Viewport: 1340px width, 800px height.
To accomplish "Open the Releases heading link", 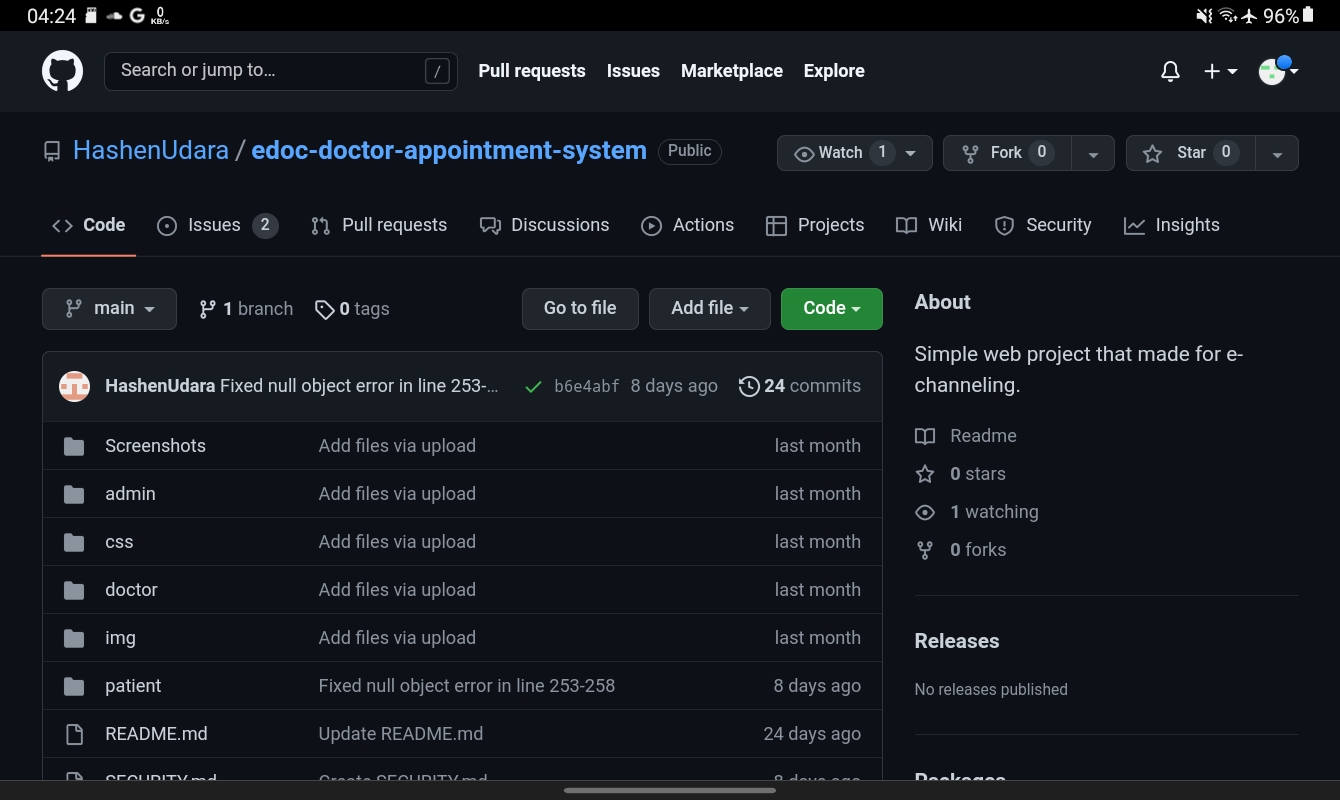I will [x=957, y=641].
